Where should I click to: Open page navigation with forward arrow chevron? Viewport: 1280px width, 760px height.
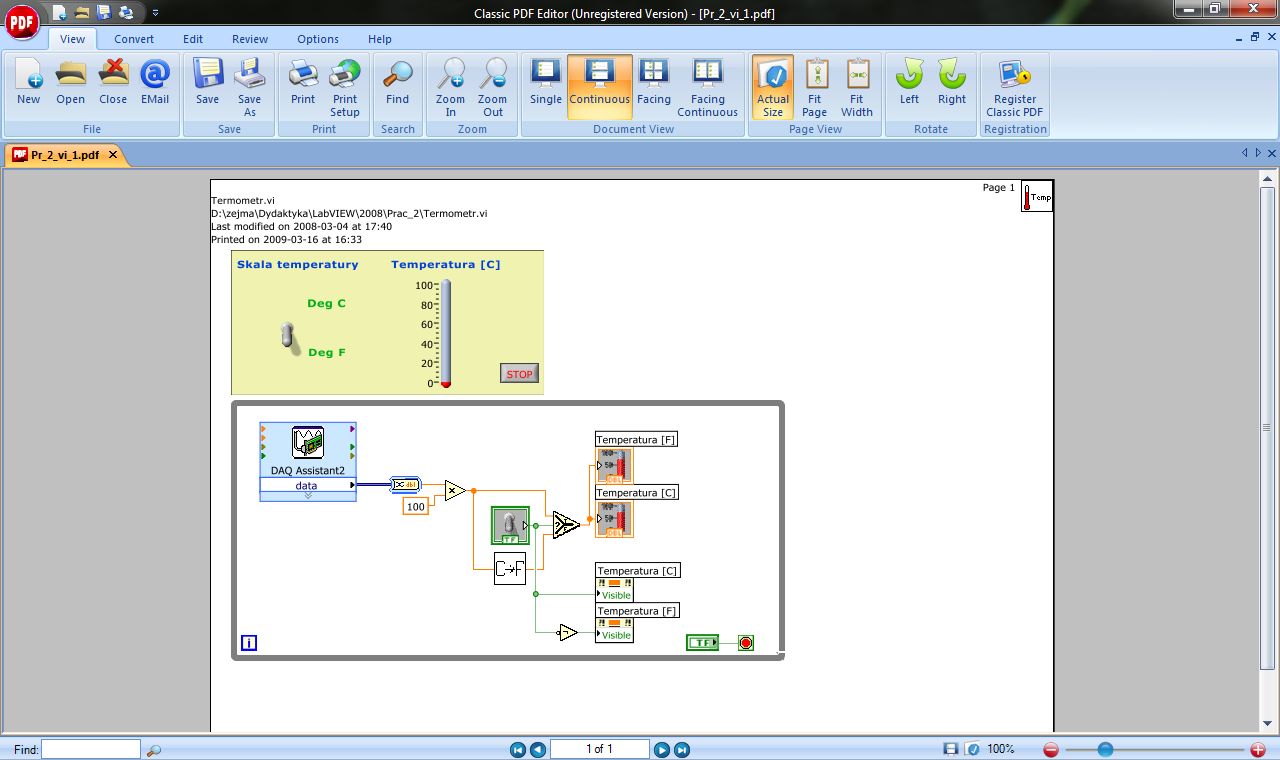pos(1258,153)
